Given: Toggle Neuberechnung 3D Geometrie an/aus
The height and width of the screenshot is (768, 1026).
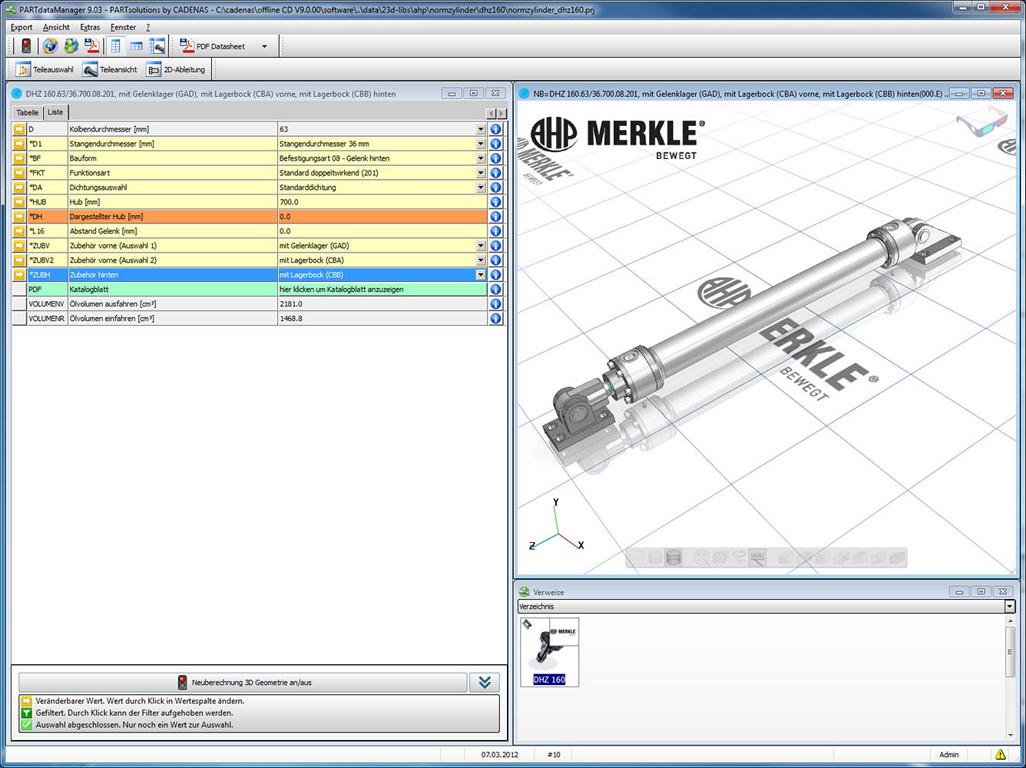Looking at the screenshot, I should click(x=243, y=682).
